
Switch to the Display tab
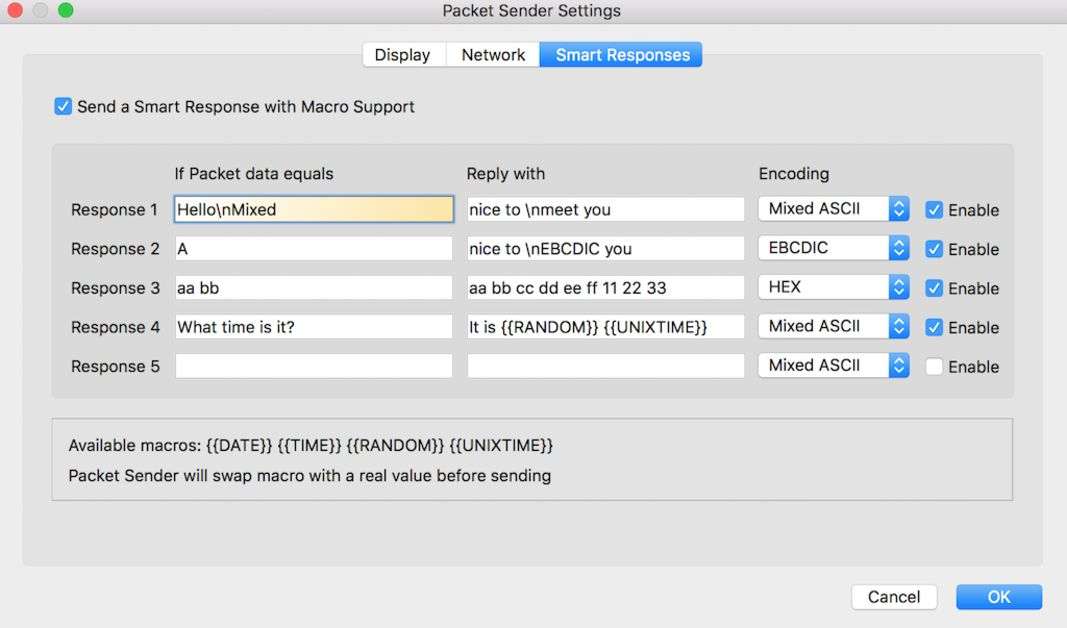tap(404, 54)
